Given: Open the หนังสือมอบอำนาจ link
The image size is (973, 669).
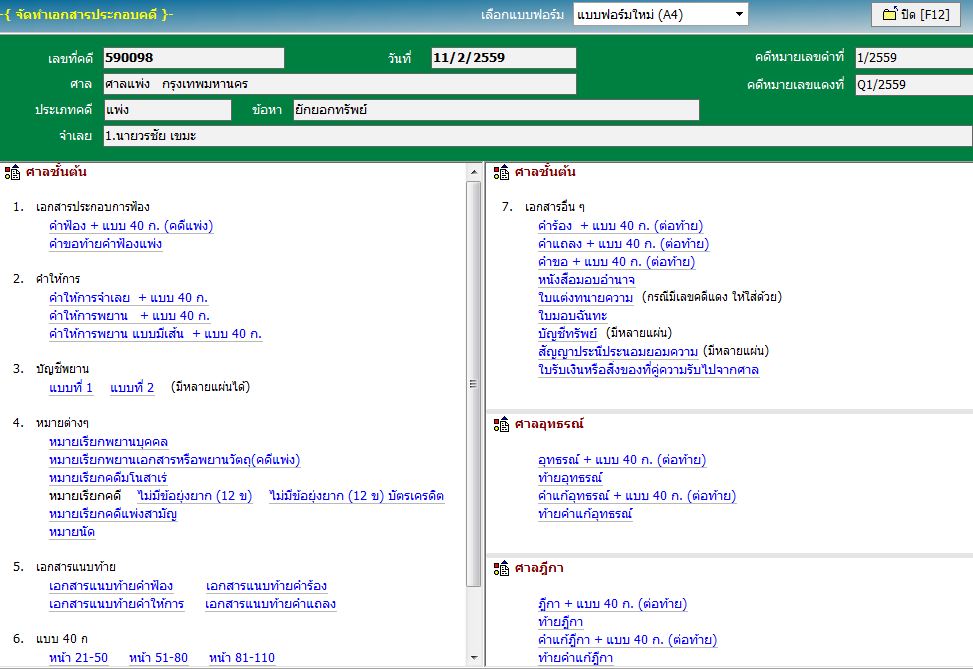Looking at the screenshot, I should [586, 280].
